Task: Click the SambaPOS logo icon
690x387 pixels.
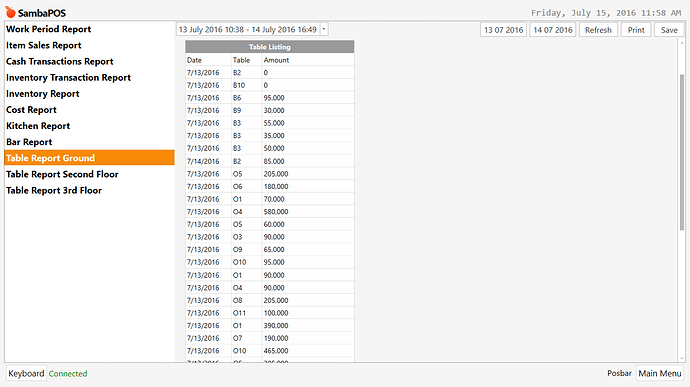Action: tap(10, 12)
